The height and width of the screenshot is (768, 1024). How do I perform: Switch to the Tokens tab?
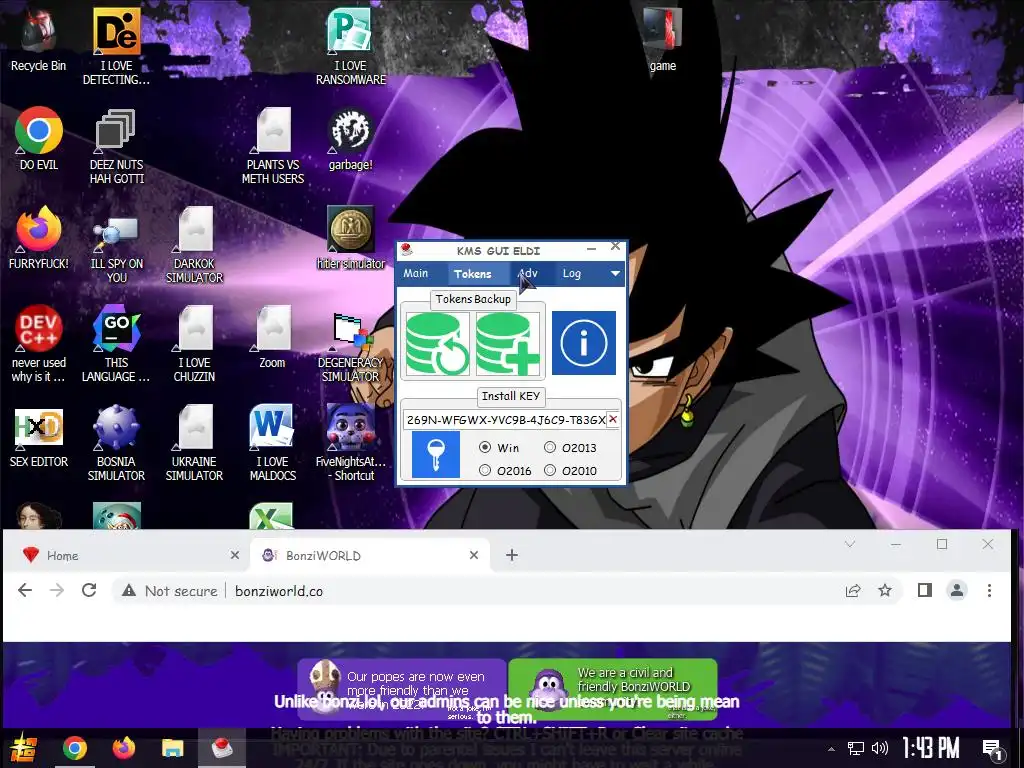click(473, 274)
